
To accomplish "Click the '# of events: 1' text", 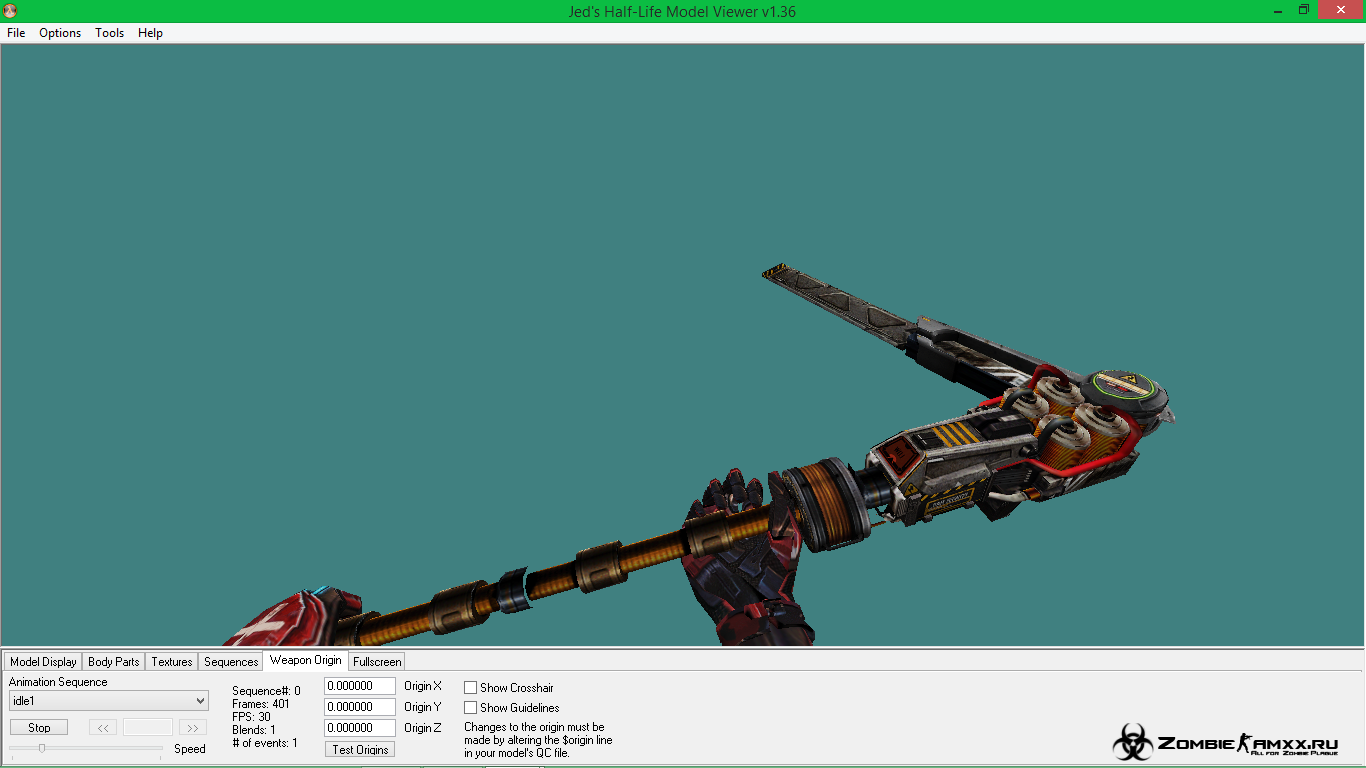I will coord(265,743).
